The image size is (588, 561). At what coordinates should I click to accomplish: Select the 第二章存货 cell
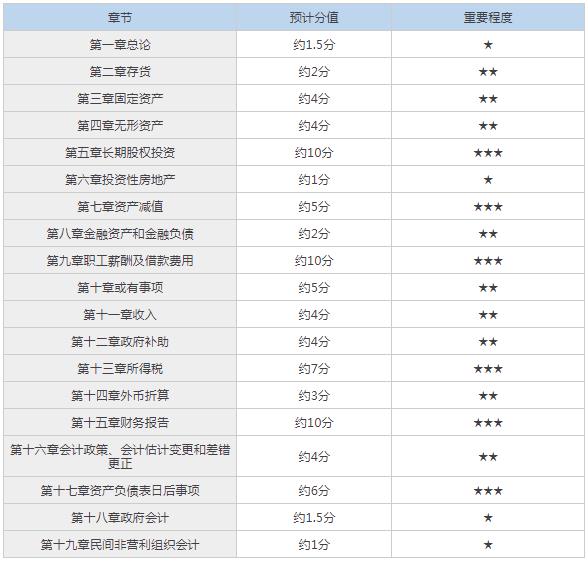tap(120, 72)
